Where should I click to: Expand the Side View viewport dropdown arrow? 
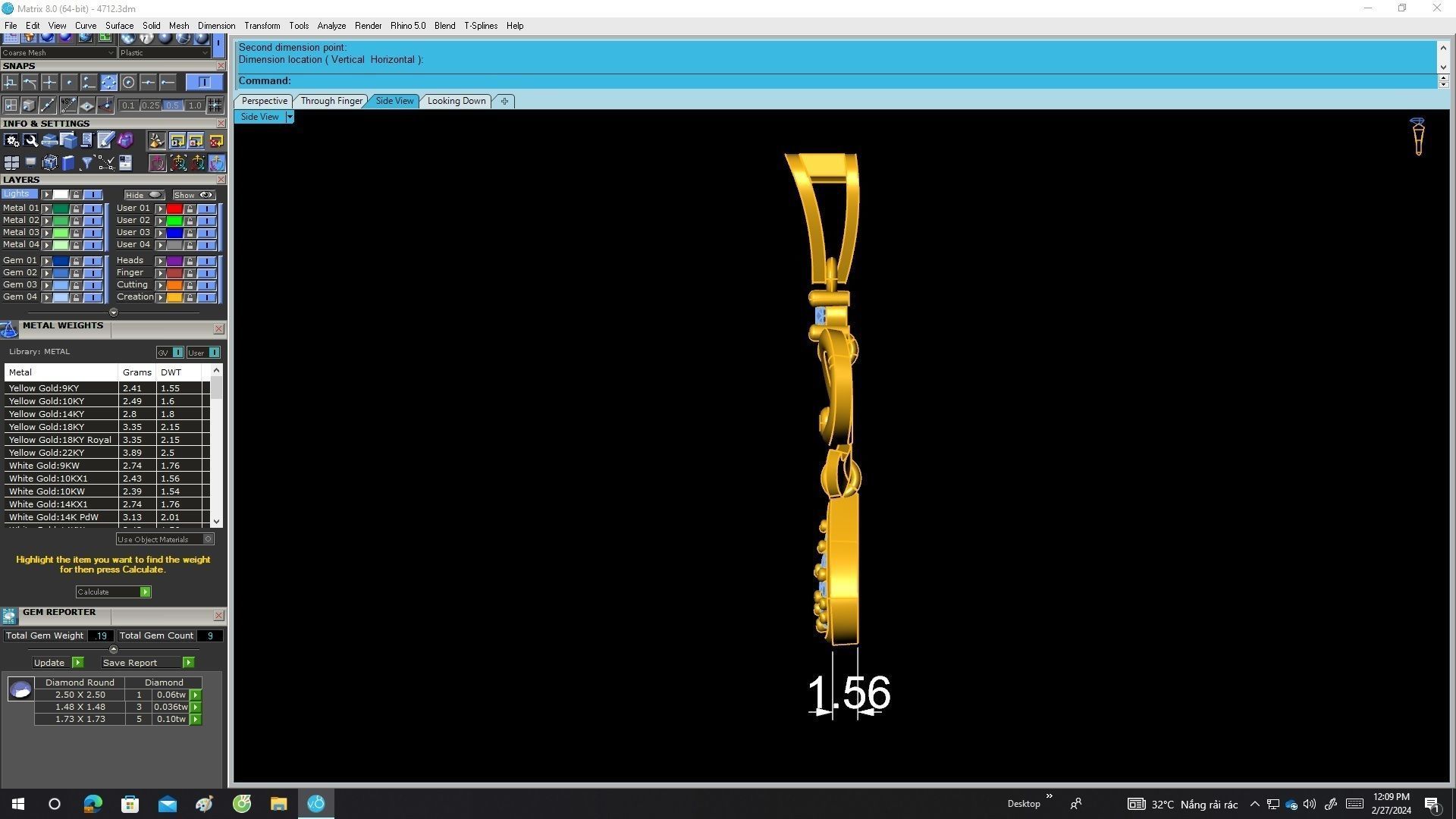[x=289, y=117]
